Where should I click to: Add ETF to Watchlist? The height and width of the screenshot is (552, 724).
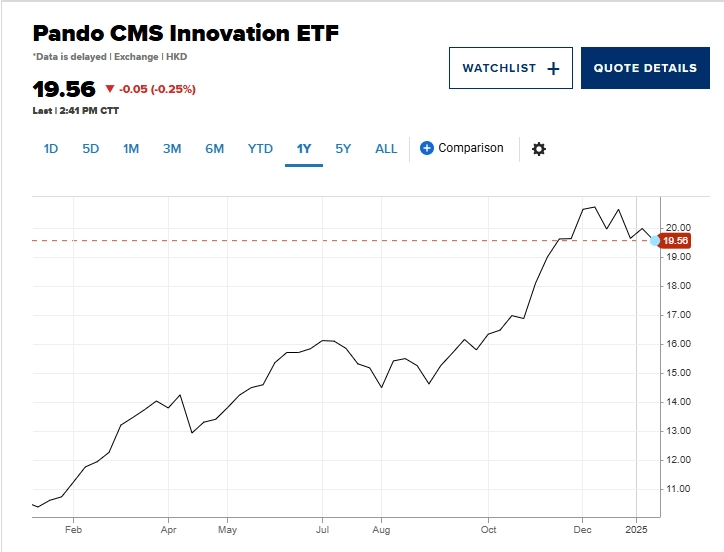click(x=510, y=68)
